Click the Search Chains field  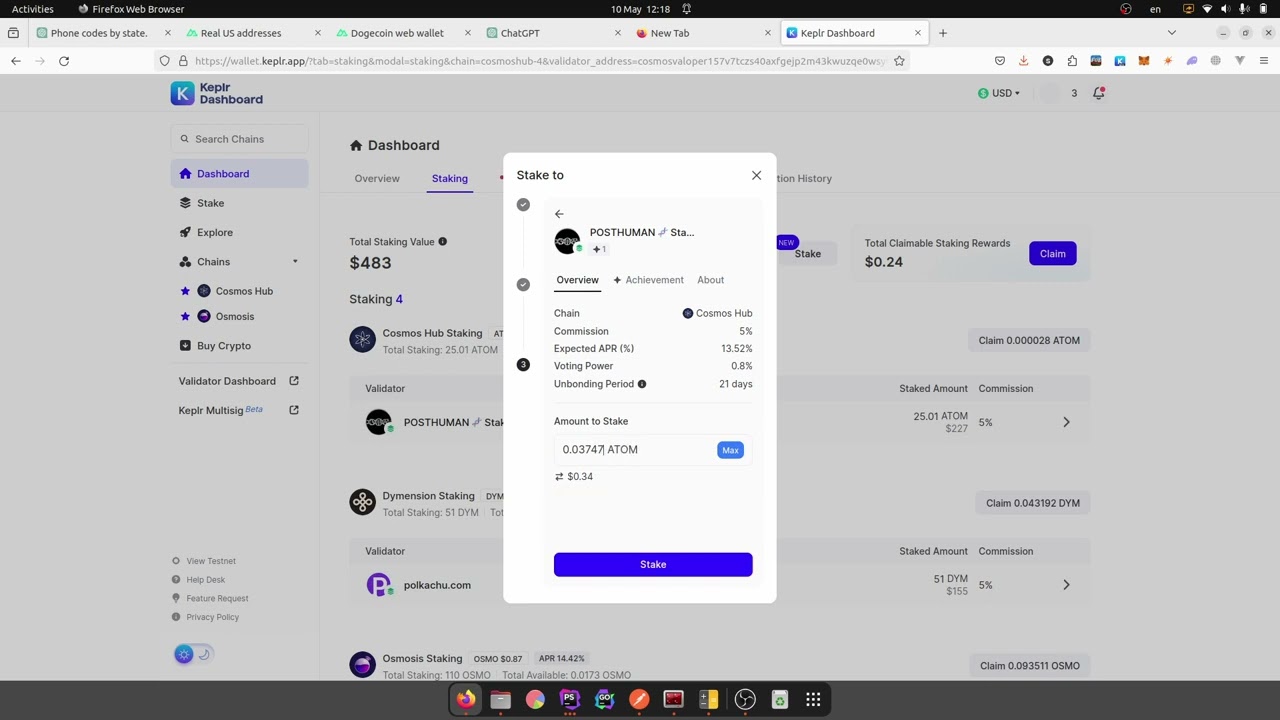click(x=239, y=139)
